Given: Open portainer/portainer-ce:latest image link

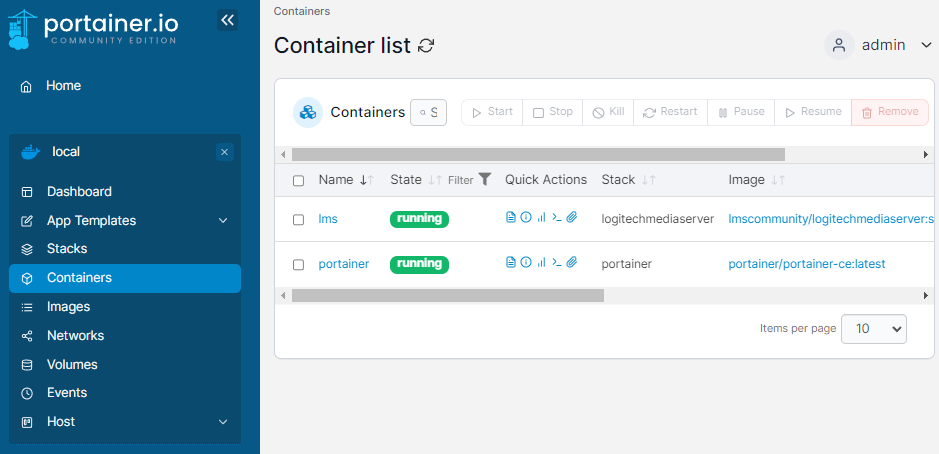Looking at the screenshot, I should (x=807, y=264).
